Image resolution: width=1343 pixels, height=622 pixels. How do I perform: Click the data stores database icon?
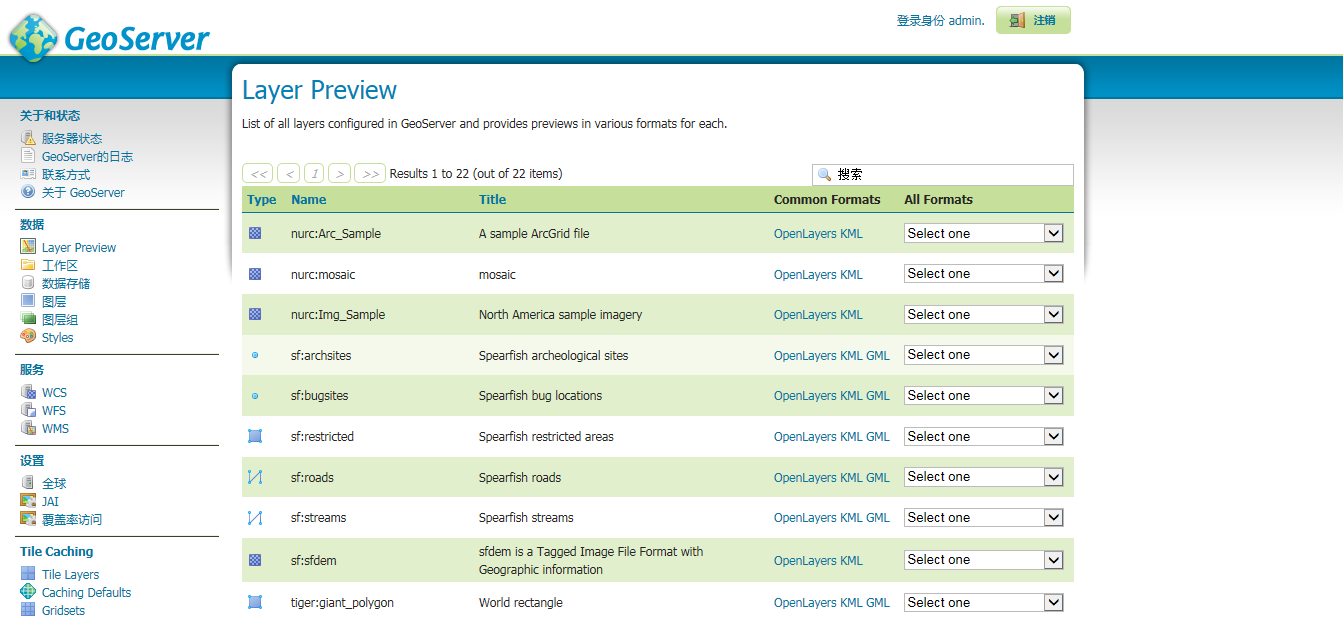click(28, 283)
